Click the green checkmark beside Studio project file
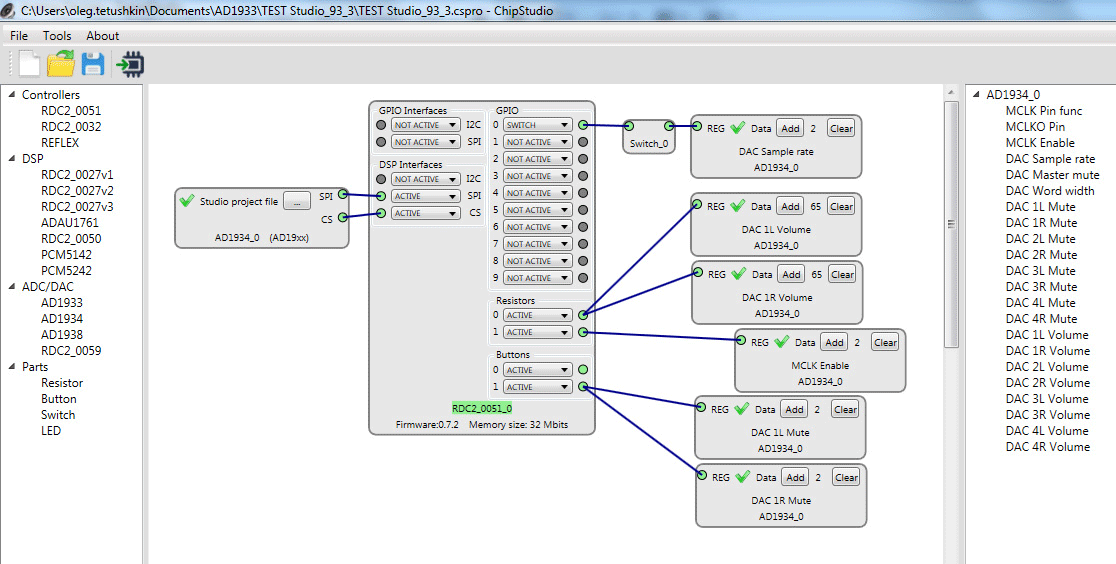 (187, 201)
